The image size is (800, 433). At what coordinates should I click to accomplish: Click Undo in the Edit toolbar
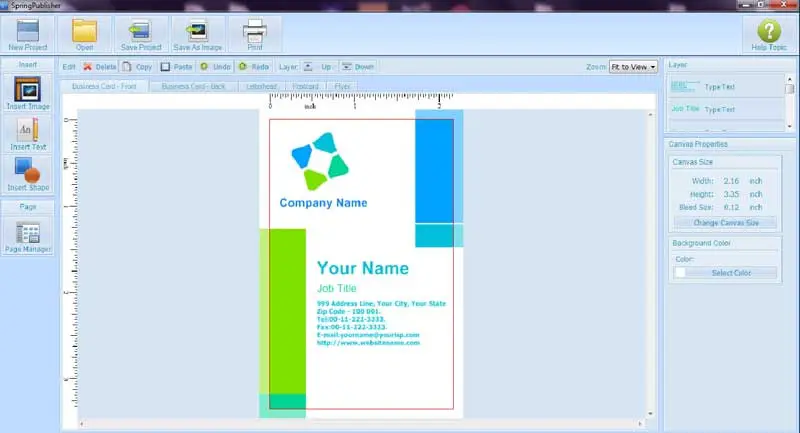[215, 66]
